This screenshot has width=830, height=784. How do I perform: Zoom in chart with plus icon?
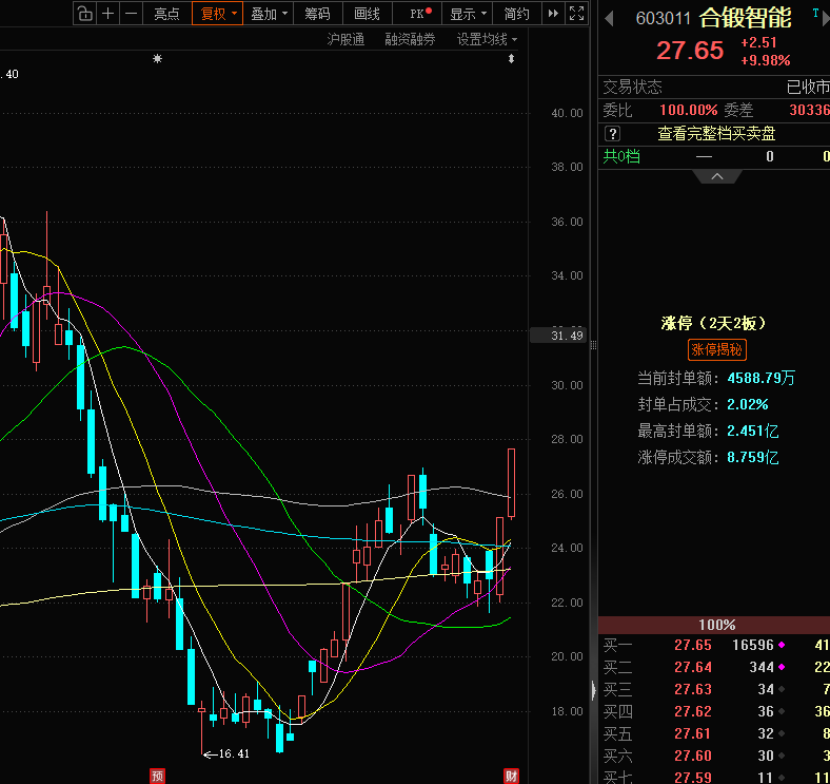click(x=108, y=13)
